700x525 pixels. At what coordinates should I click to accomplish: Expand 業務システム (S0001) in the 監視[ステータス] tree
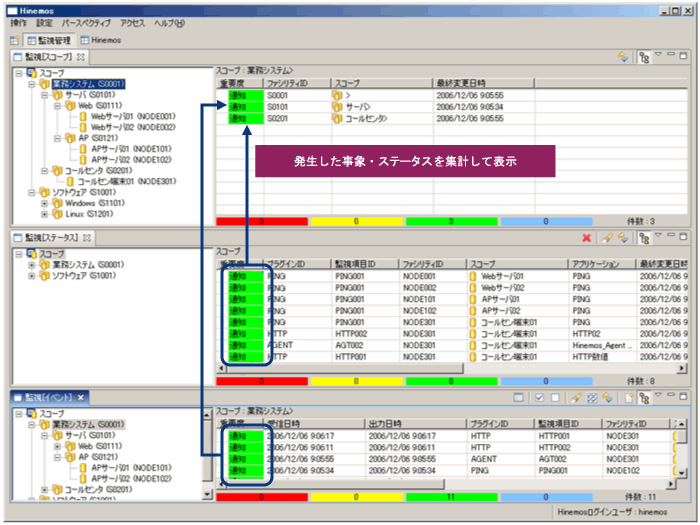pyautogui.click(x=31, y=265)
